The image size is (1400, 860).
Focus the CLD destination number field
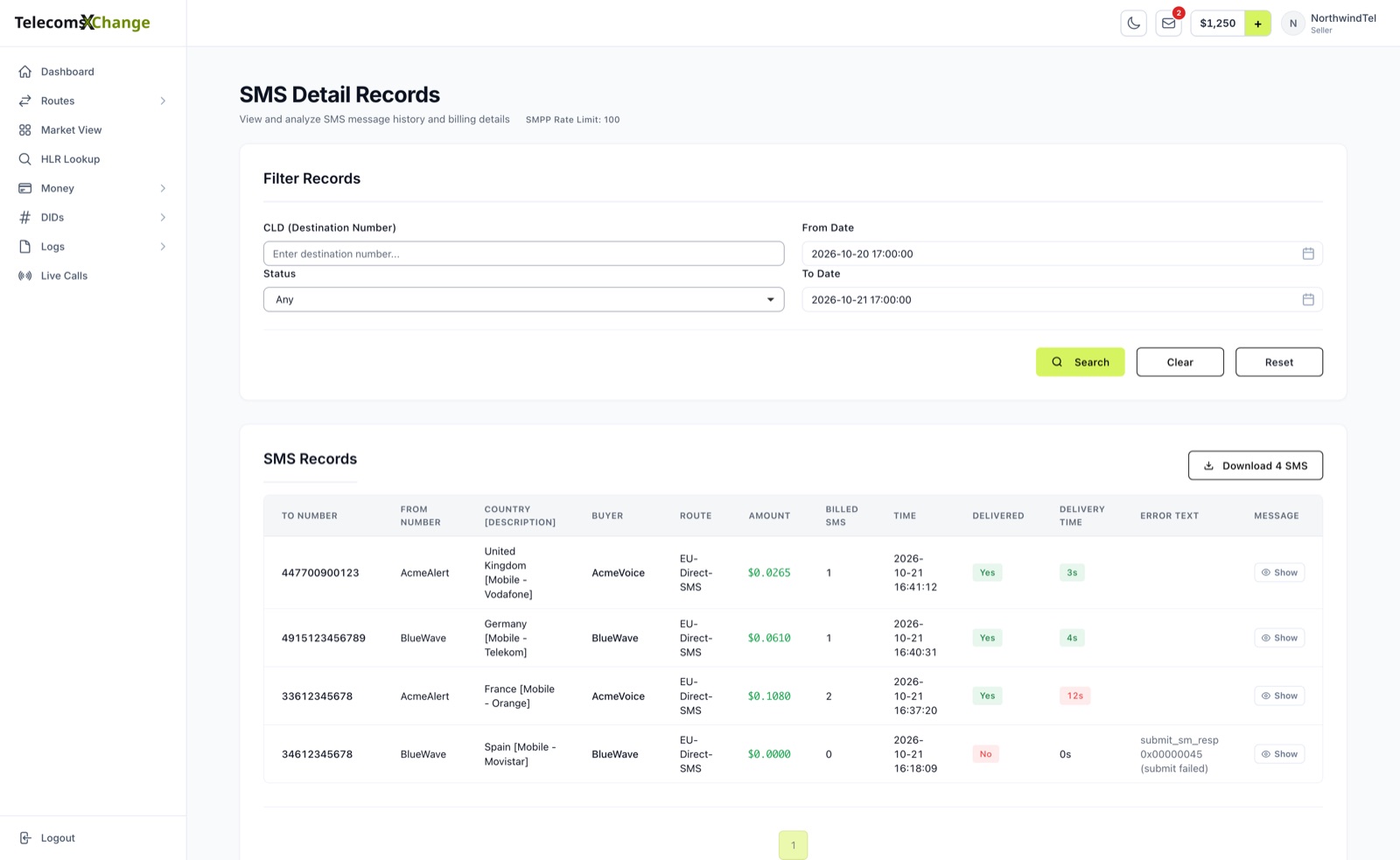point(523,254)
